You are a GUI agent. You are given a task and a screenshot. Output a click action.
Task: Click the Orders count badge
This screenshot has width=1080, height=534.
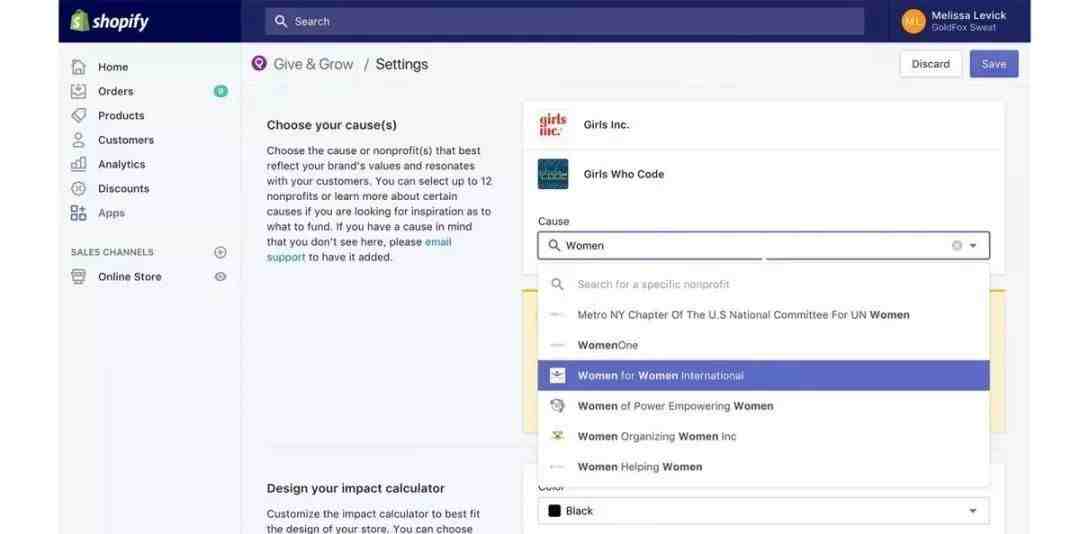coord(220,91)
